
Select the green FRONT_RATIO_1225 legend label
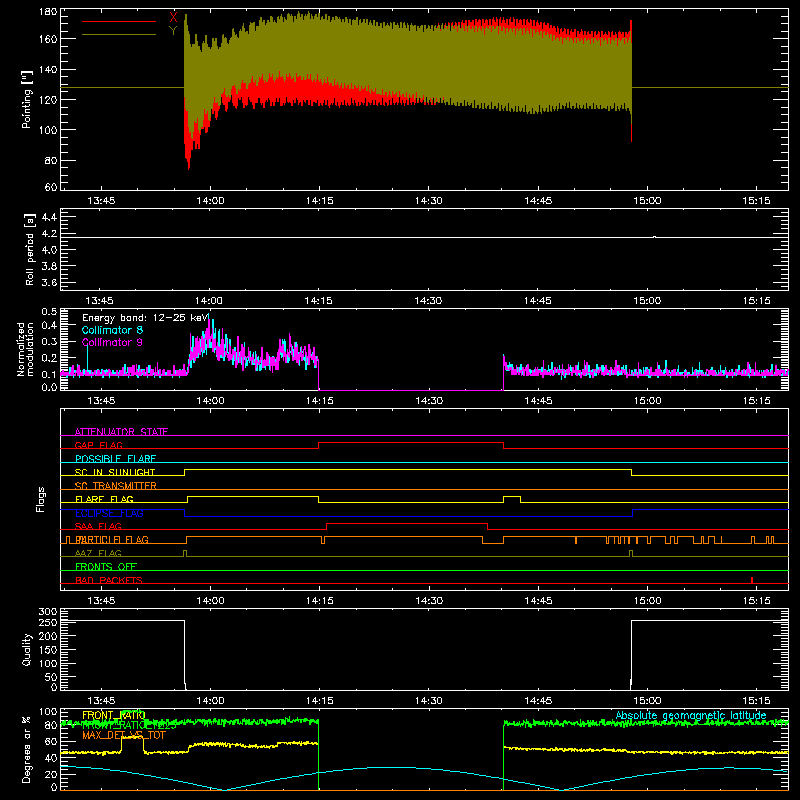click(x=129, y=725)
